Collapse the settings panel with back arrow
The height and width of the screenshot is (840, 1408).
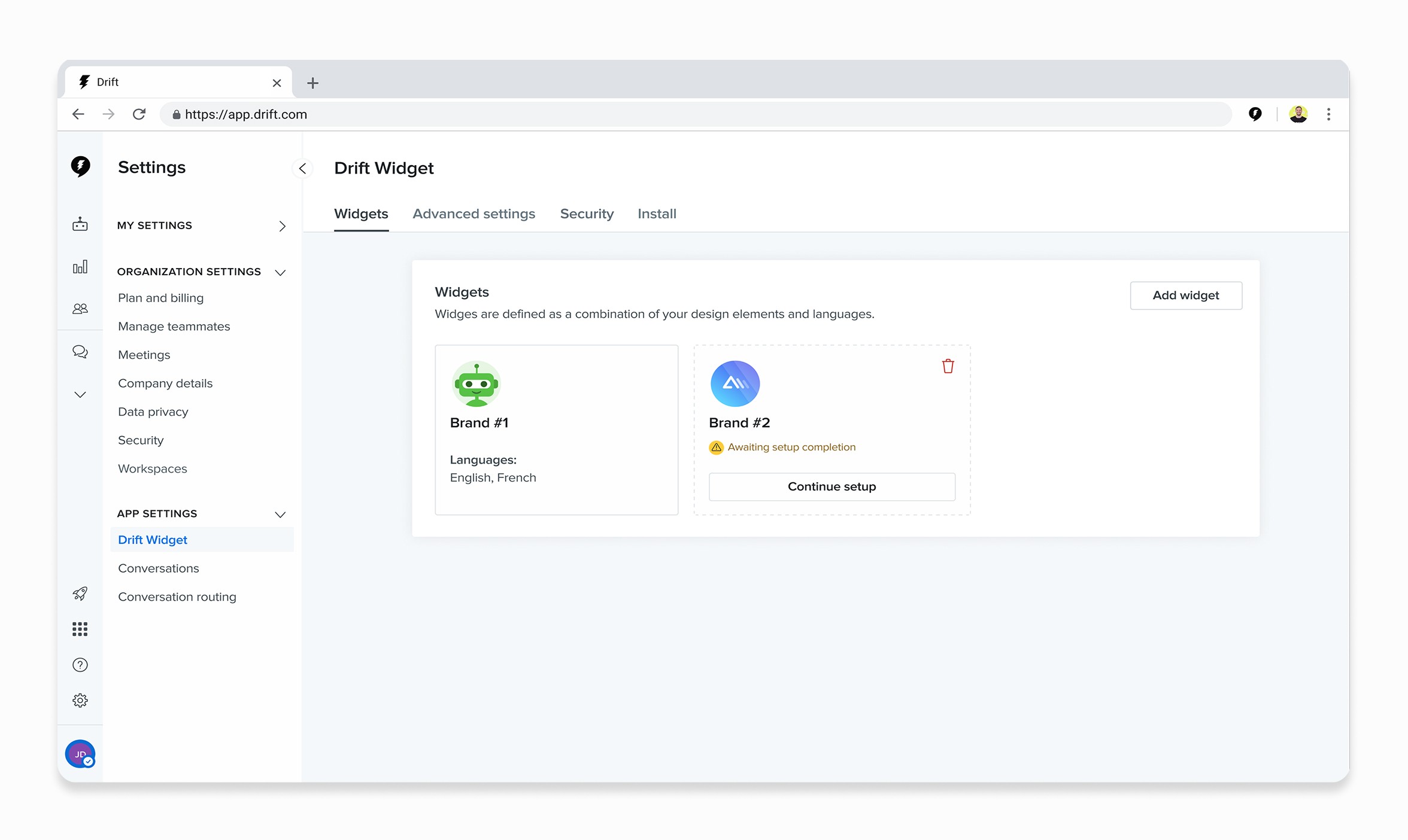point(303,169)
